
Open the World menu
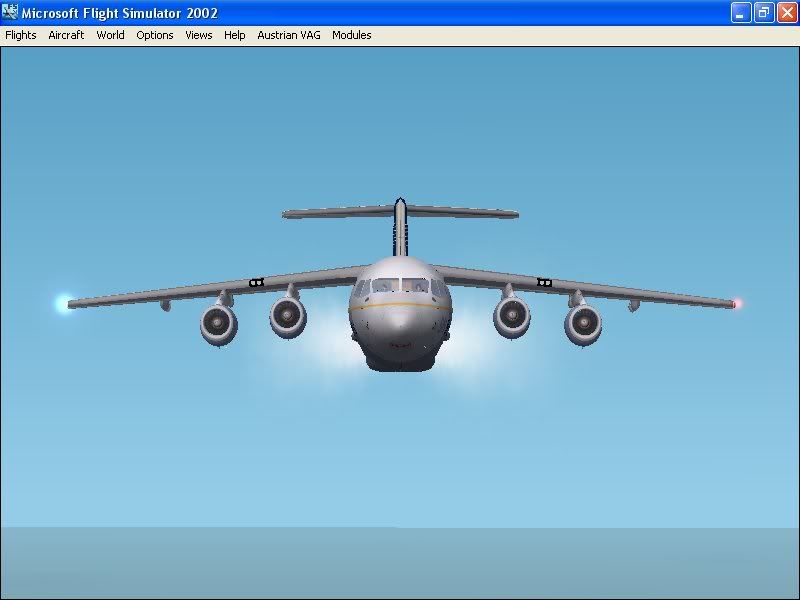click(x=110, y=35)
